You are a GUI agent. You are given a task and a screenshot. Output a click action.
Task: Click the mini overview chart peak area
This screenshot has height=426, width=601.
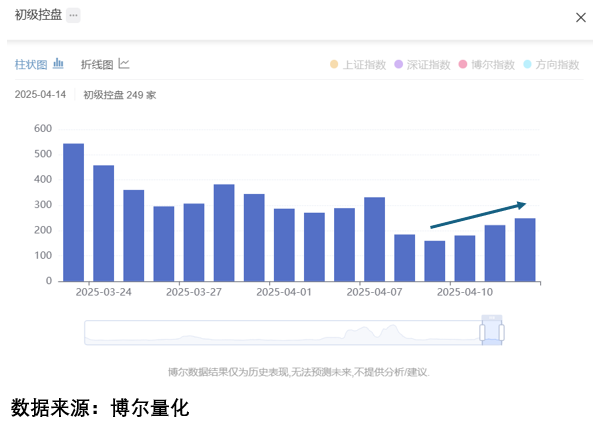click(x=392, y=330)
